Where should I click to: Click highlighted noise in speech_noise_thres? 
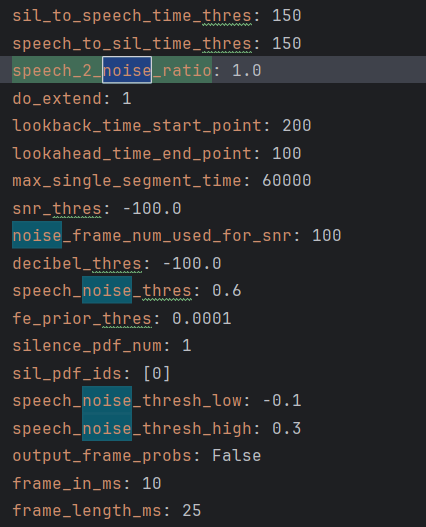[x=107, y=290]
